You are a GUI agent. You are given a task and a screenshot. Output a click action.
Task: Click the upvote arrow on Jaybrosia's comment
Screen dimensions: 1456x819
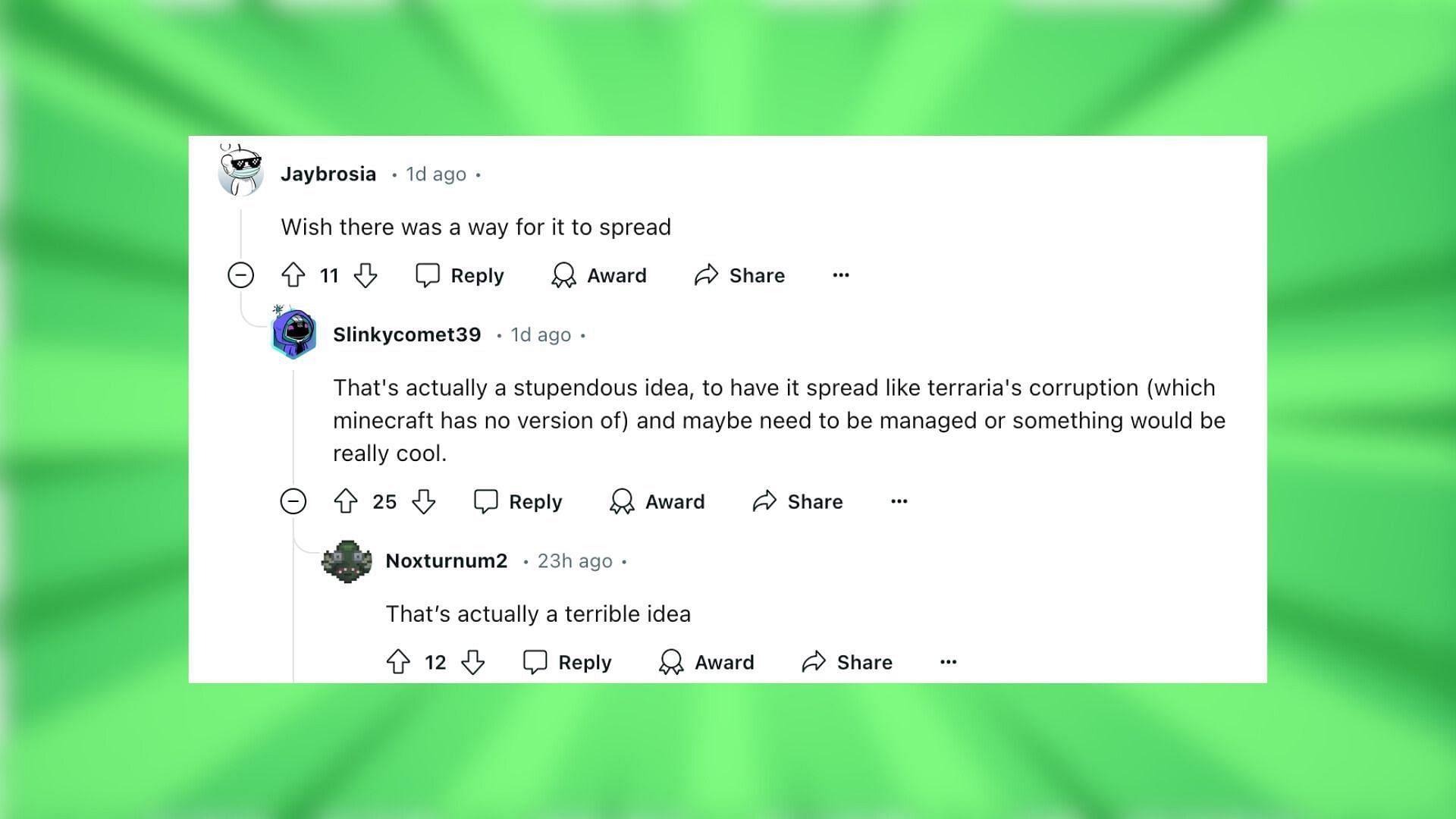(294, 275)
